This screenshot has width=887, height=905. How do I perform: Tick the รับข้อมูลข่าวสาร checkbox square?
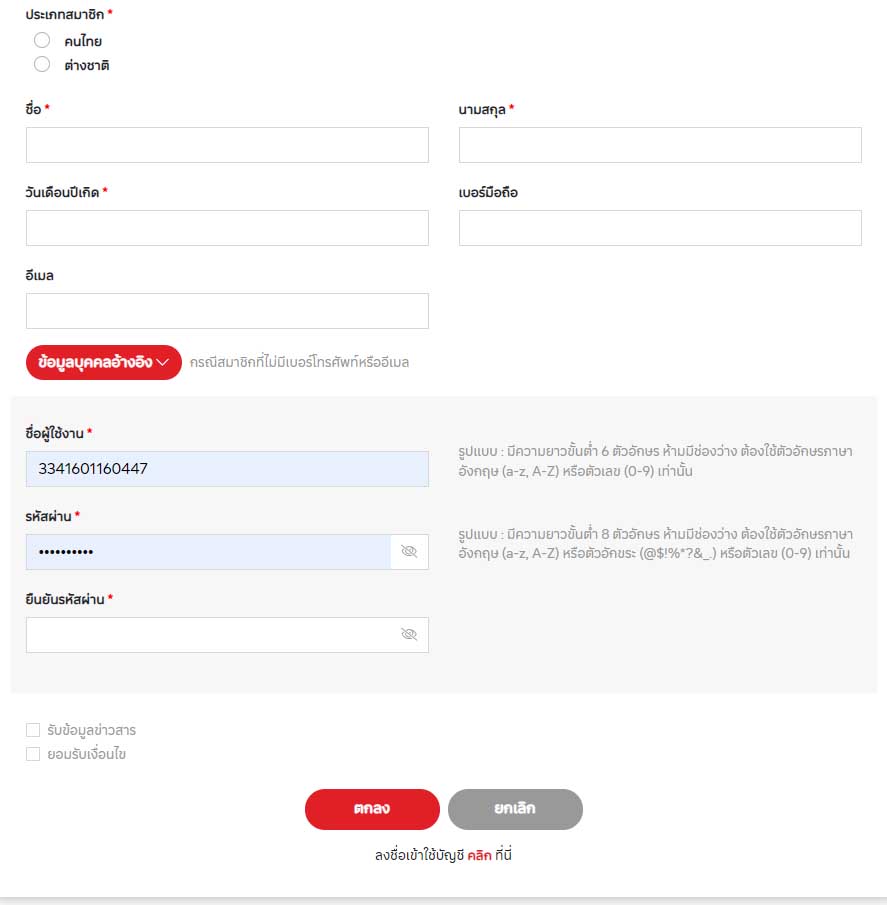(33, 730)
